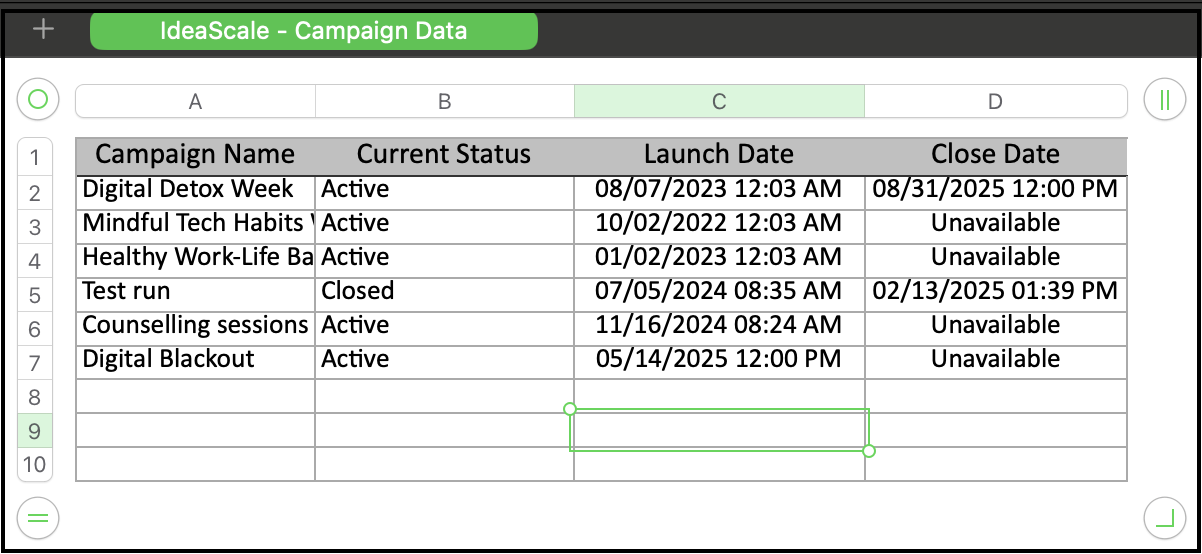Add a new sheet with plus icon

(x=43, y=29)
